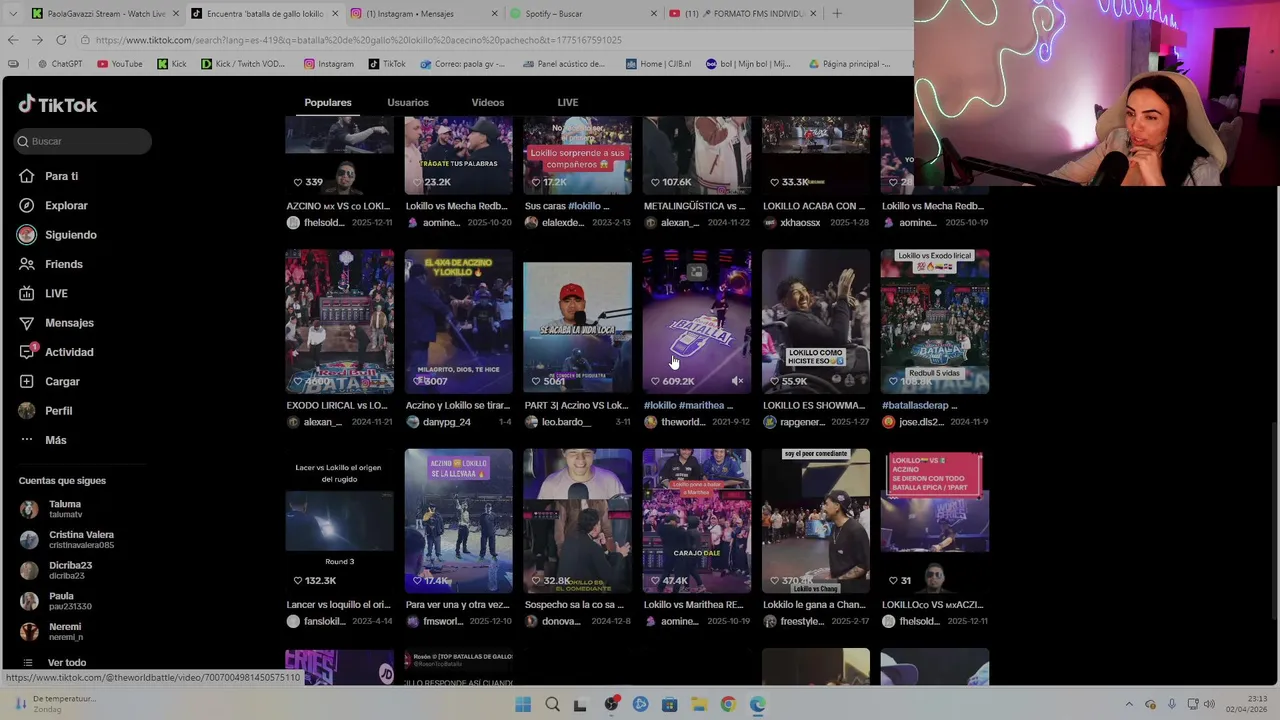Click the browser back arrow
The image size is (1280, 720).
(x=13, y=40)
